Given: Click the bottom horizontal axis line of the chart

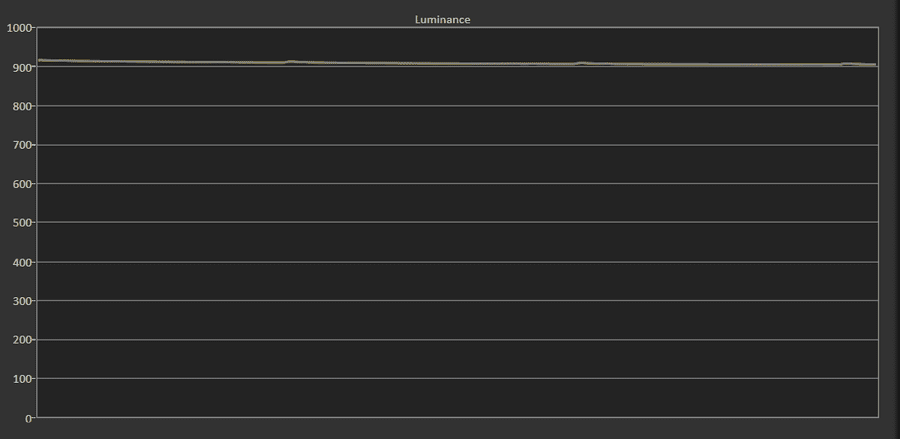Looking at the screenshot, I should tap(457, 417).
